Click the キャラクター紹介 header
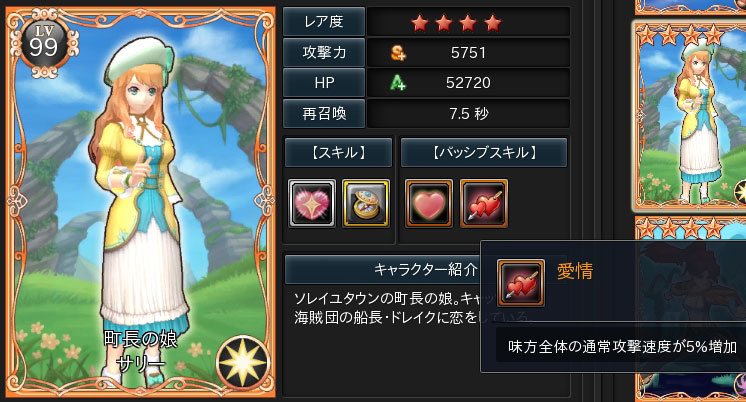The width and height of the screenshot is (746, 402). pyautogui.click(x=425, y=270)
